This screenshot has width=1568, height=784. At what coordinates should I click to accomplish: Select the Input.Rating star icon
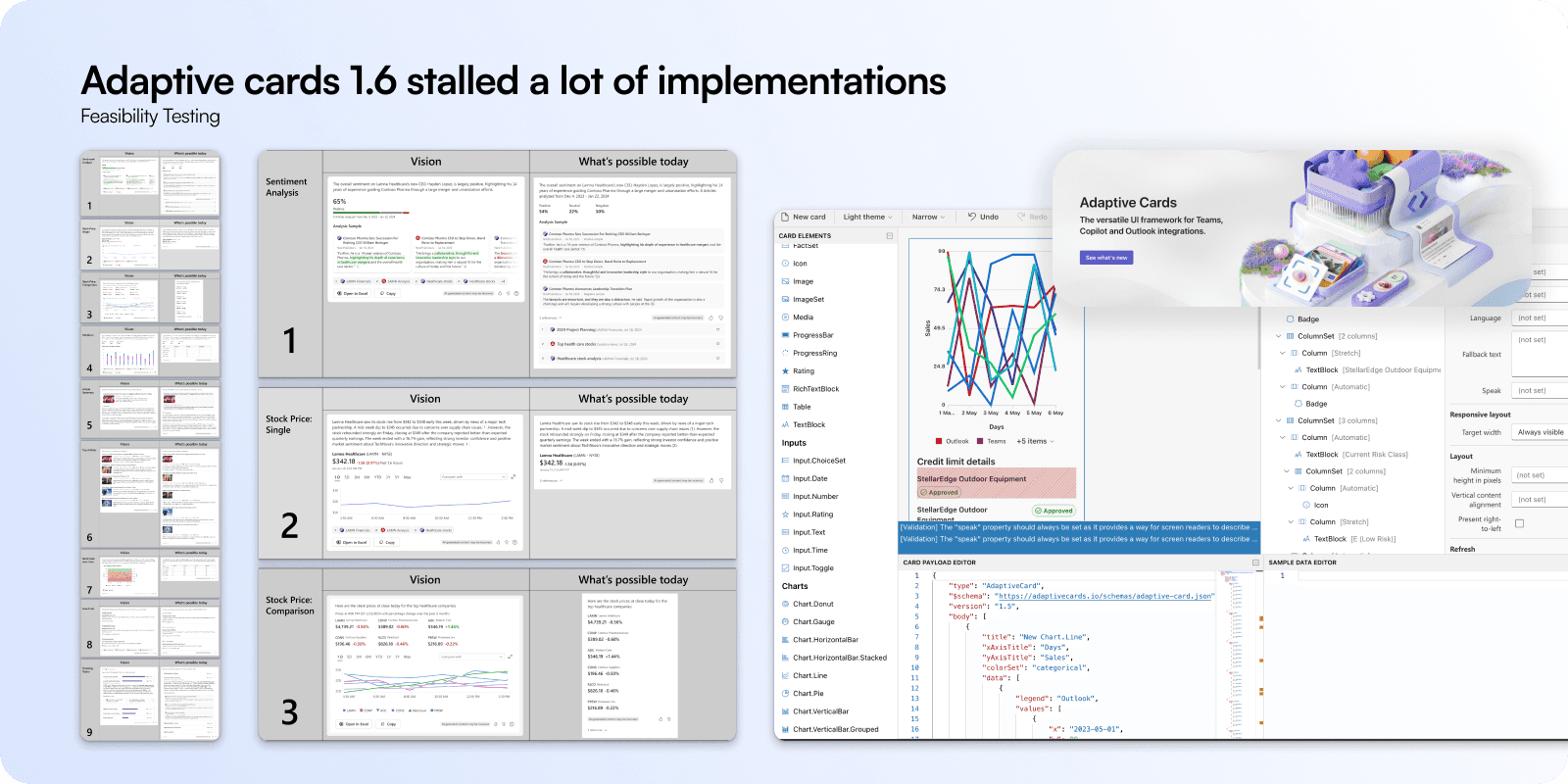[785, 514]
